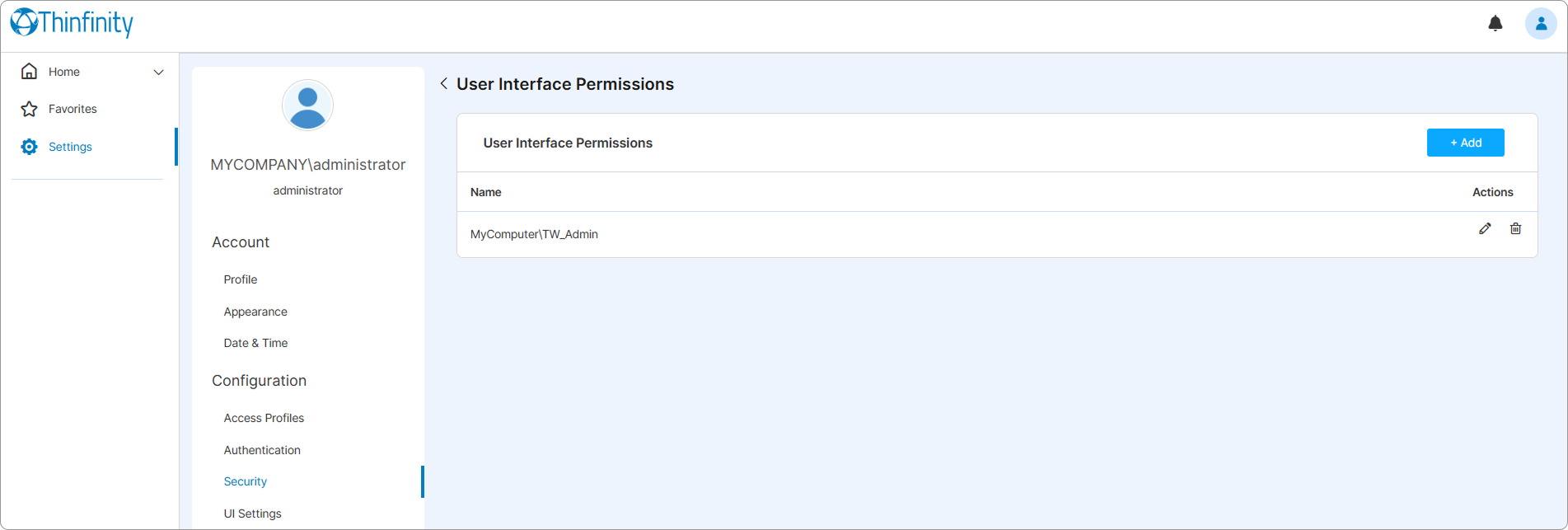Click the Settings gear icon
The image size is (1568, 530).
tap(29, 147)
